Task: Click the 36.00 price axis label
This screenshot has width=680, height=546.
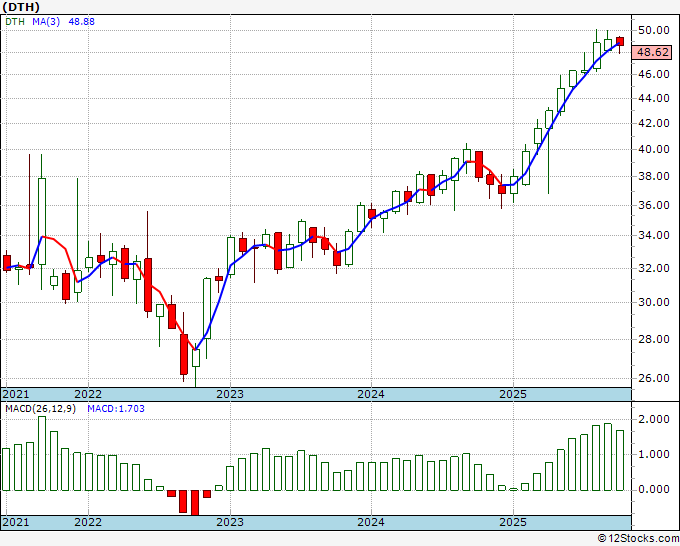Action: [654, 205]
